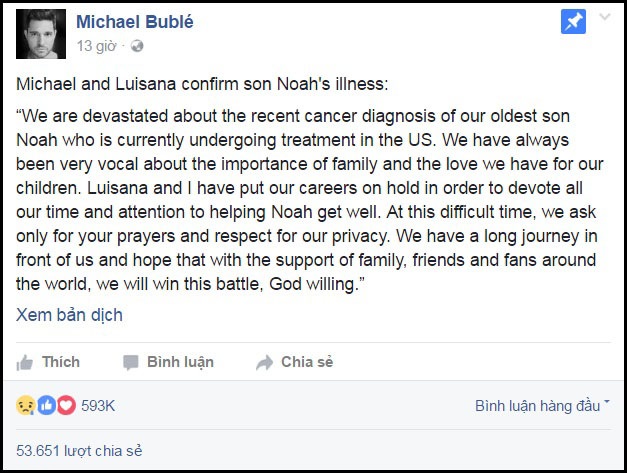Click the share arrow icon
Screen dimensions: 627x473
[265, 362]
